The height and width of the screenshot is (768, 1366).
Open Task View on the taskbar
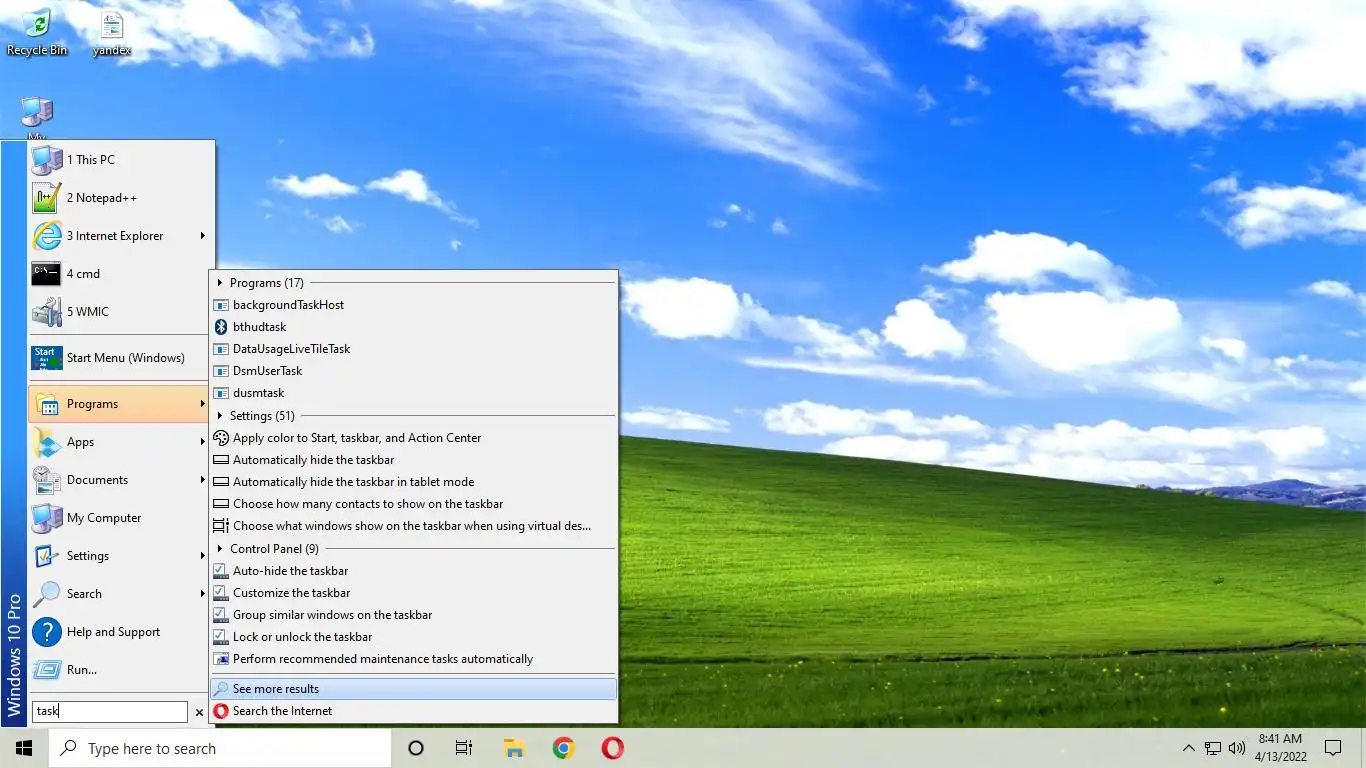tap(464, 748)
